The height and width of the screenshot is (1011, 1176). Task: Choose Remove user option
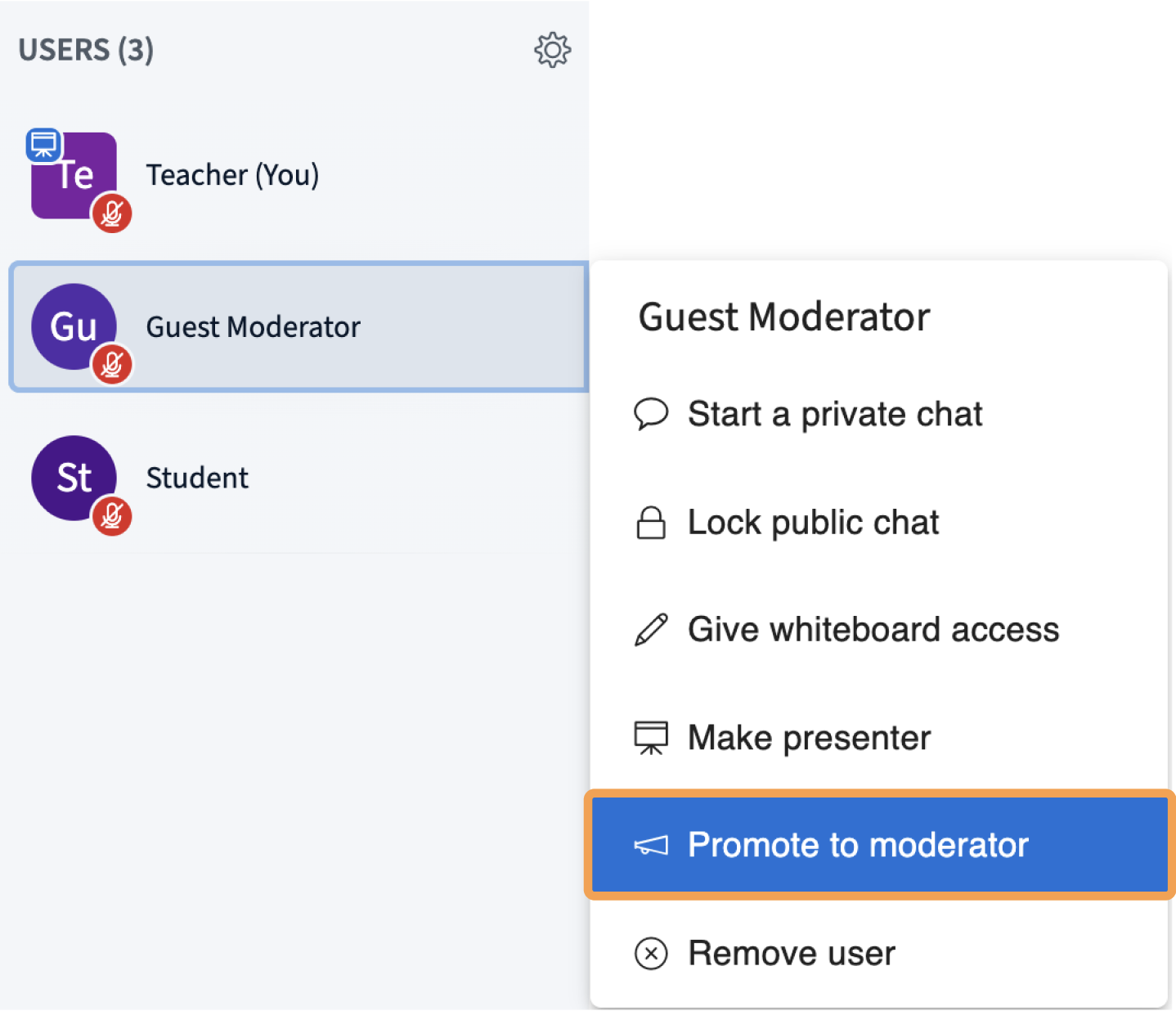[x=791, y=954]
